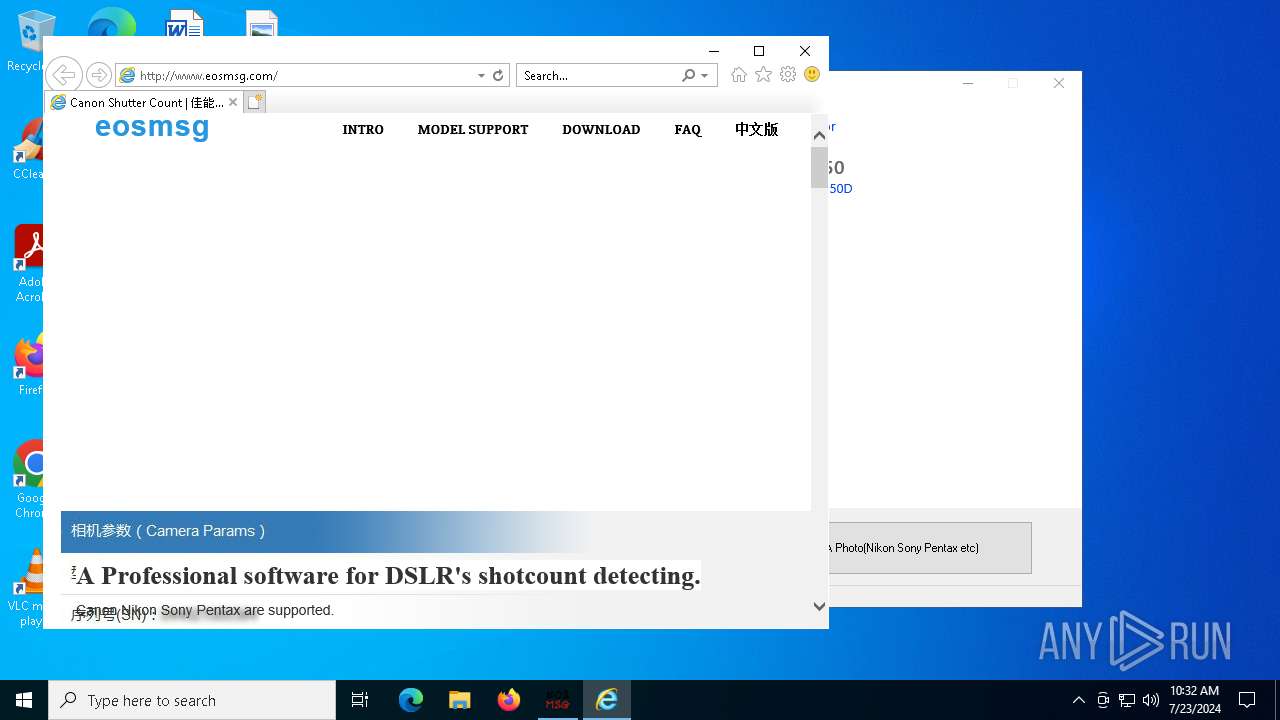Image resolution: width=1280 pixels, height=720 pixels.
Task: Open a new tab in IE
Action: click(x=255, y=102)
